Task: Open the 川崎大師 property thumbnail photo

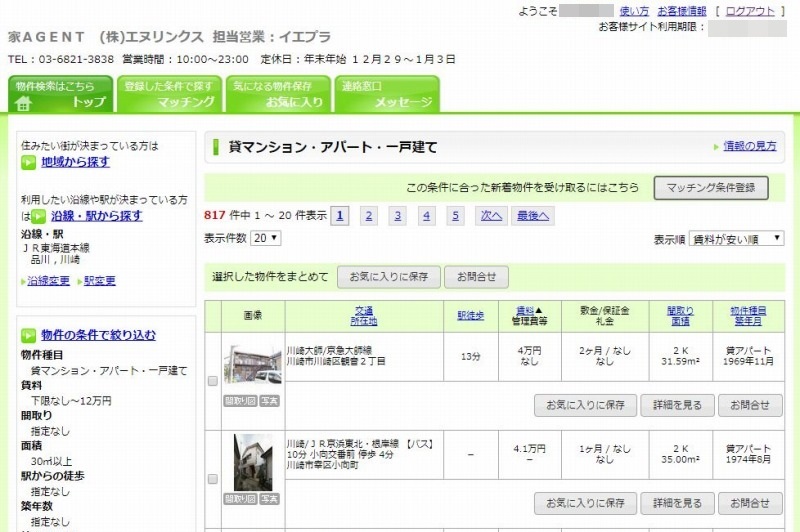Action: [253, 364]
